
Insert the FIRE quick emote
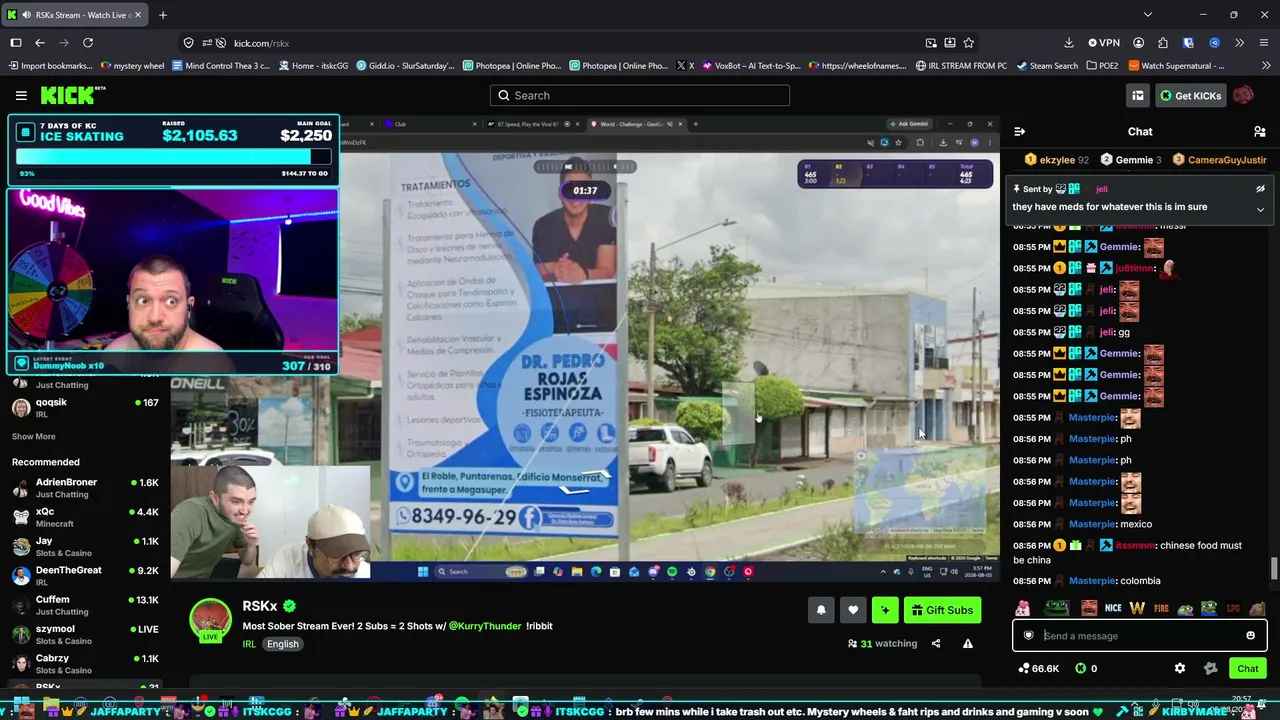pos(1161,608)
